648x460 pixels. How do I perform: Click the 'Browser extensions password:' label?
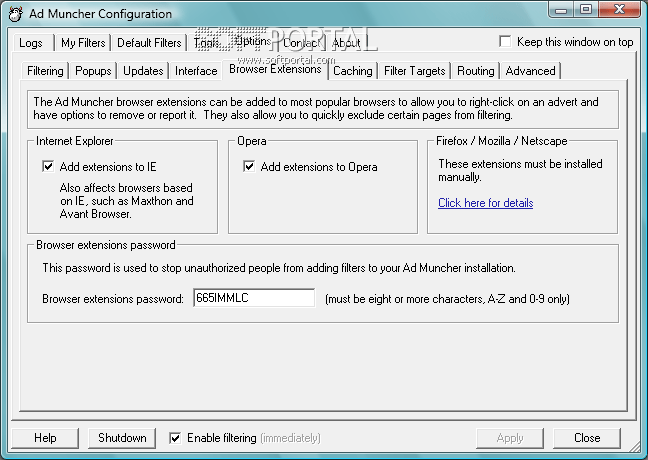(x=113, y=299)
